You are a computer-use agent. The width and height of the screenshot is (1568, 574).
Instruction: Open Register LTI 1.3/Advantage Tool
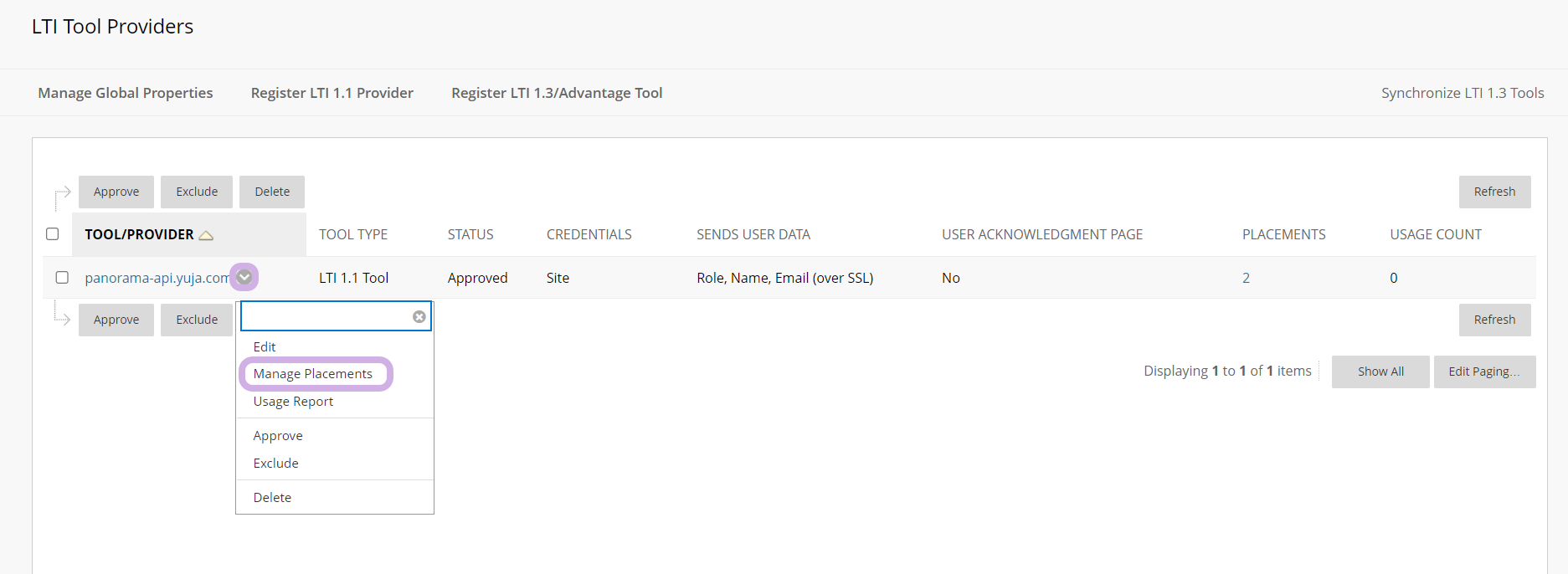tap(557, 93)
